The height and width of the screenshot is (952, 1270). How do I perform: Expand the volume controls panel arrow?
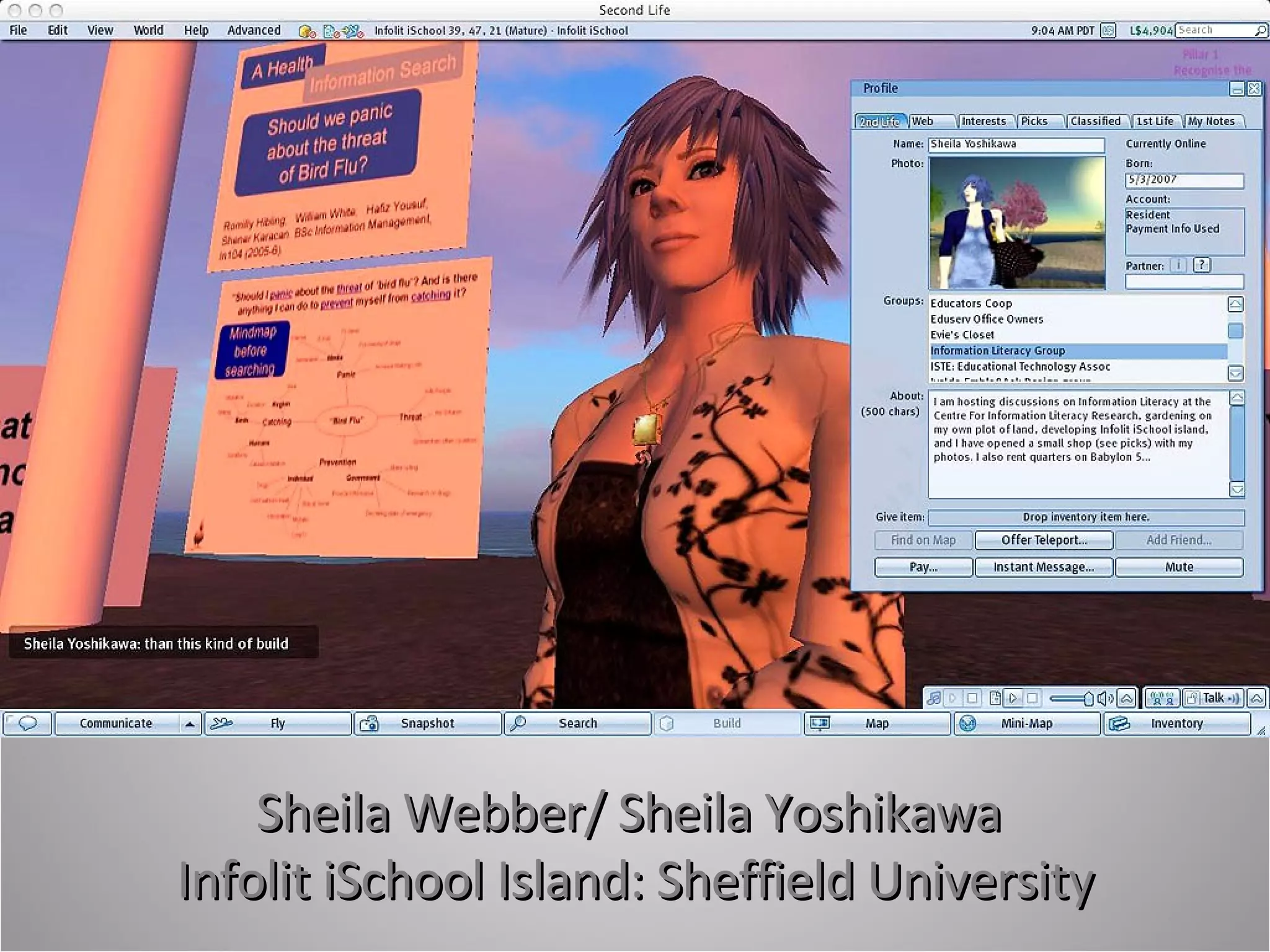pyautogui.click(x=1126, y=699)
